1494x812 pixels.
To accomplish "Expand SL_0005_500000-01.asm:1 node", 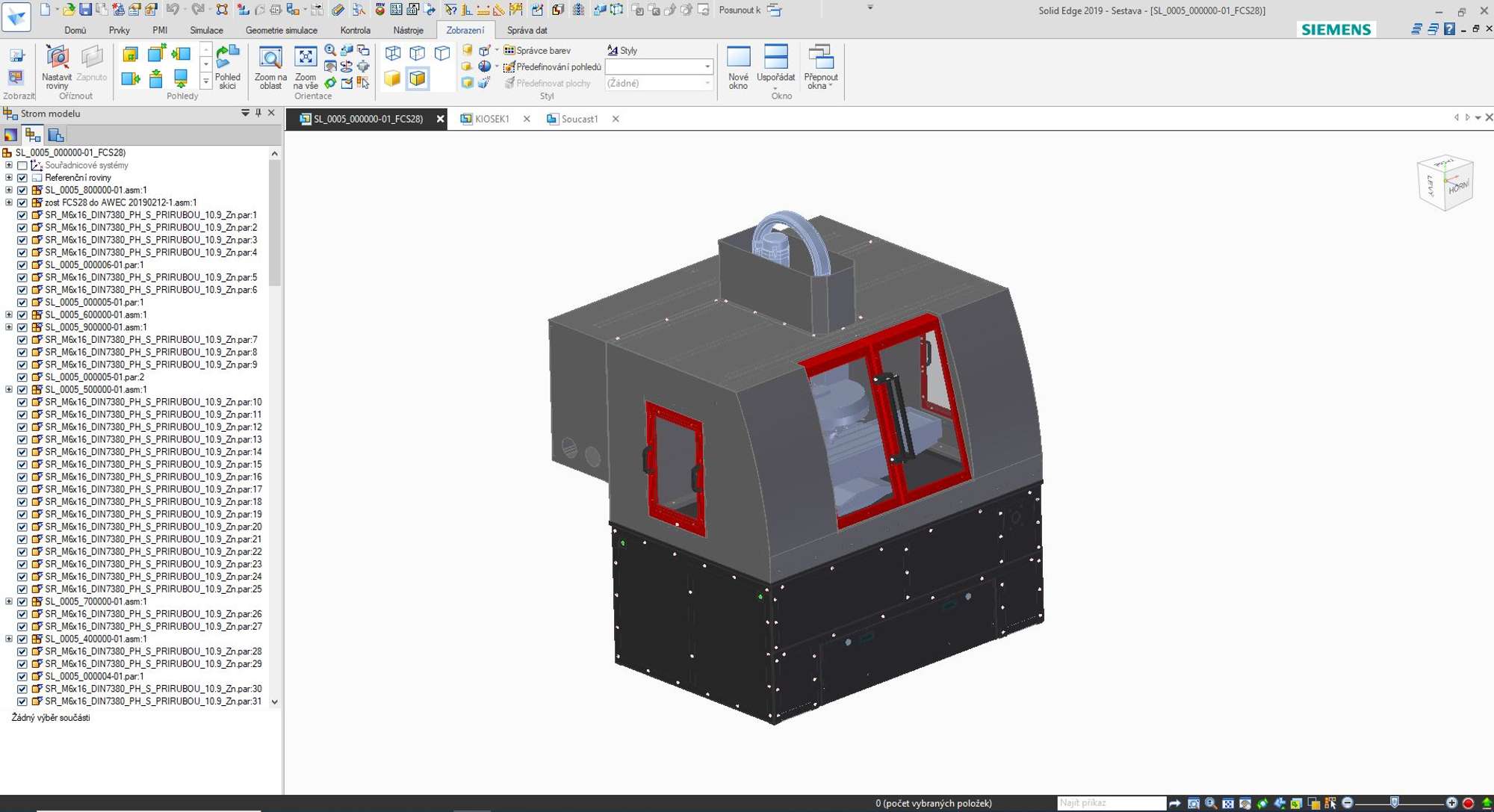I will pyautogui.click(x=9, y=390).
